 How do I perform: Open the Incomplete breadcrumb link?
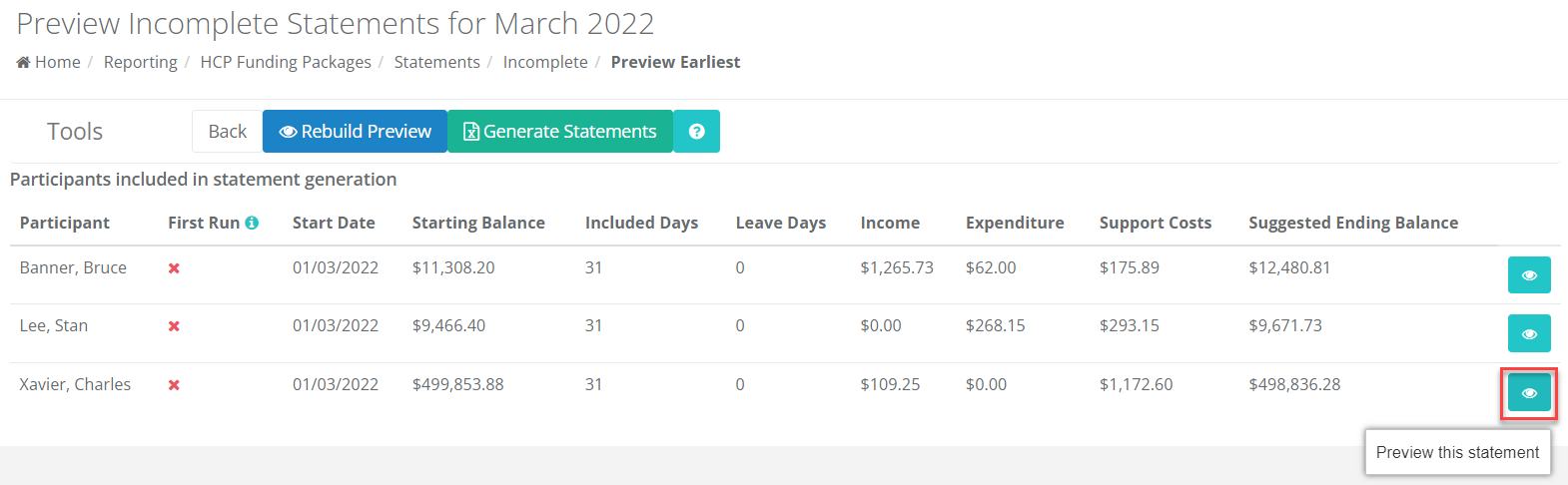[545, 62]
